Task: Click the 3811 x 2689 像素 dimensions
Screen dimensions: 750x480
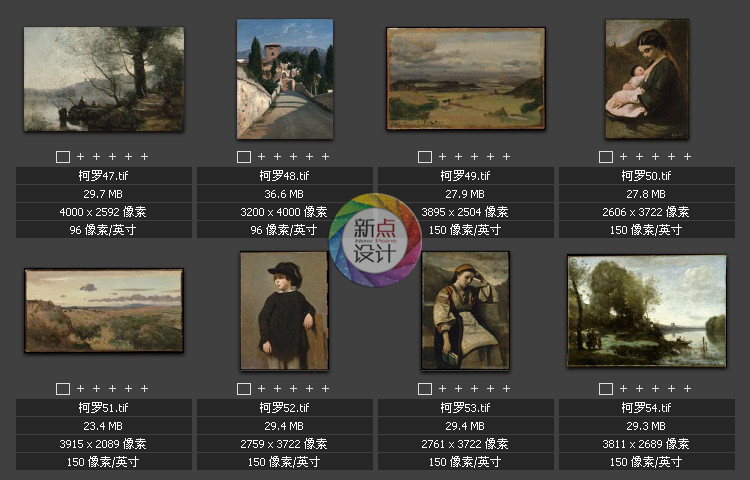Action: 646,444
